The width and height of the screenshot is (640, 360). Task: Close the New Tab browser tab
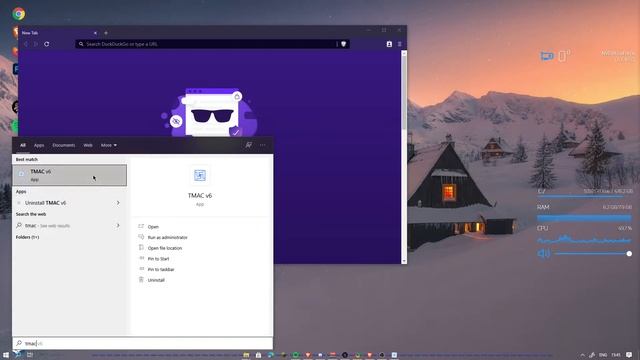point(95,33)
